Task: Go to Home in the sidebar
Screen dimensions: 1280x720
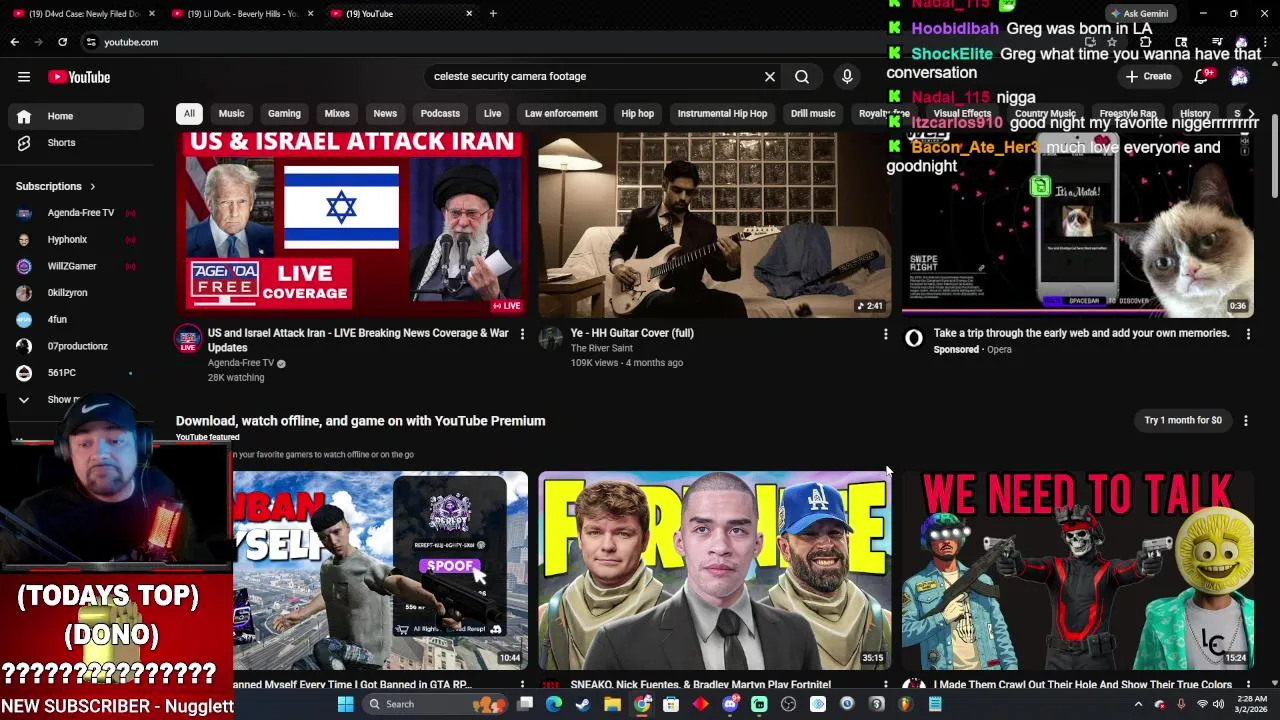Action: tap(77, 116)
